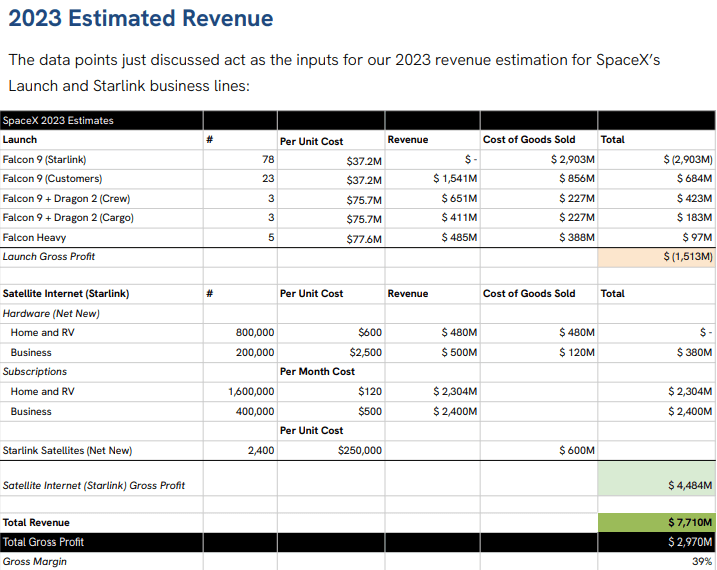Click 'Satellite Internet (Starlink) Gross Profit' label
This screenshot has height=570, width=717.
pos(94,486)
